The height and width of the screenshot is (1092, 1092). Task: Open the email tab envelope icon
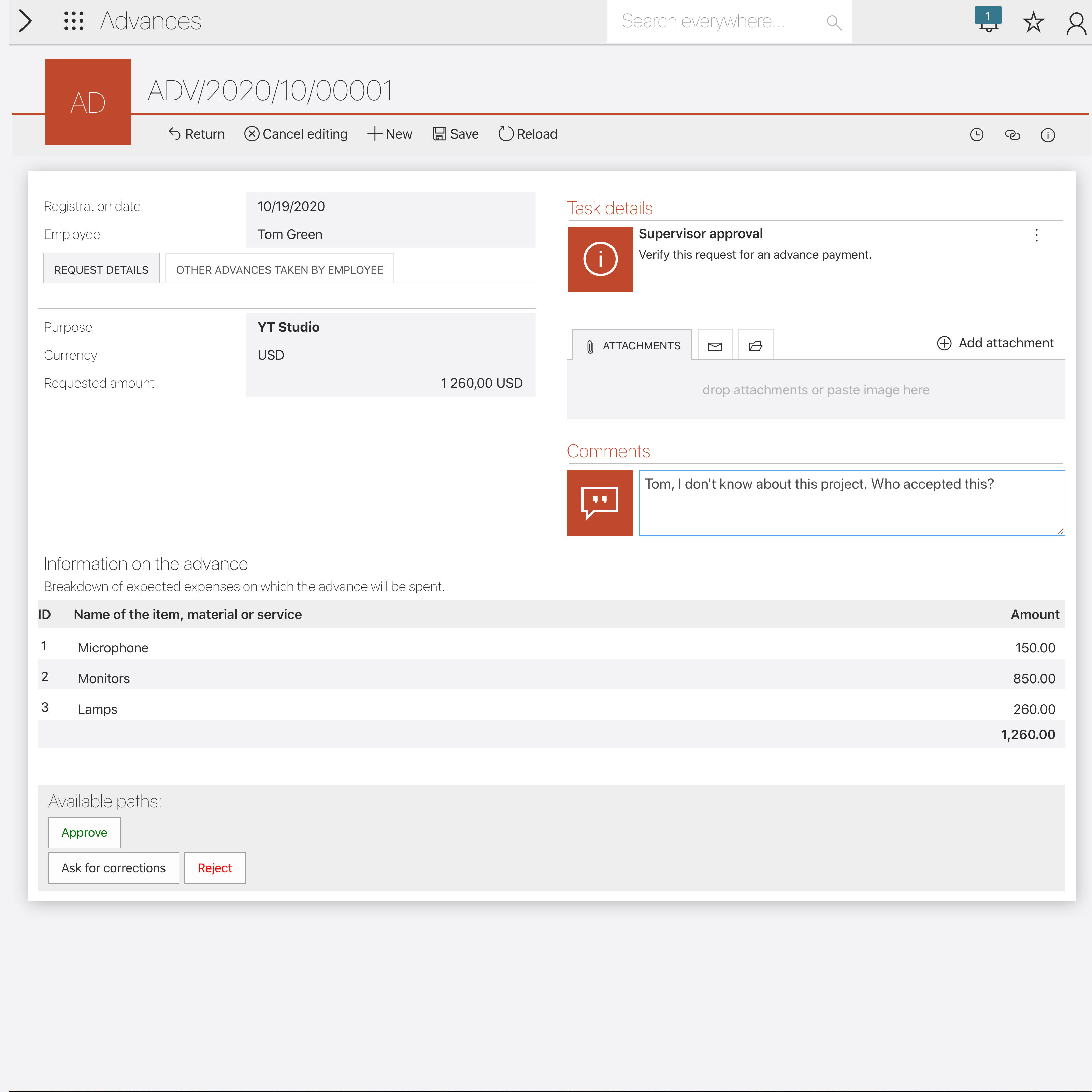(x=715, y=345)
